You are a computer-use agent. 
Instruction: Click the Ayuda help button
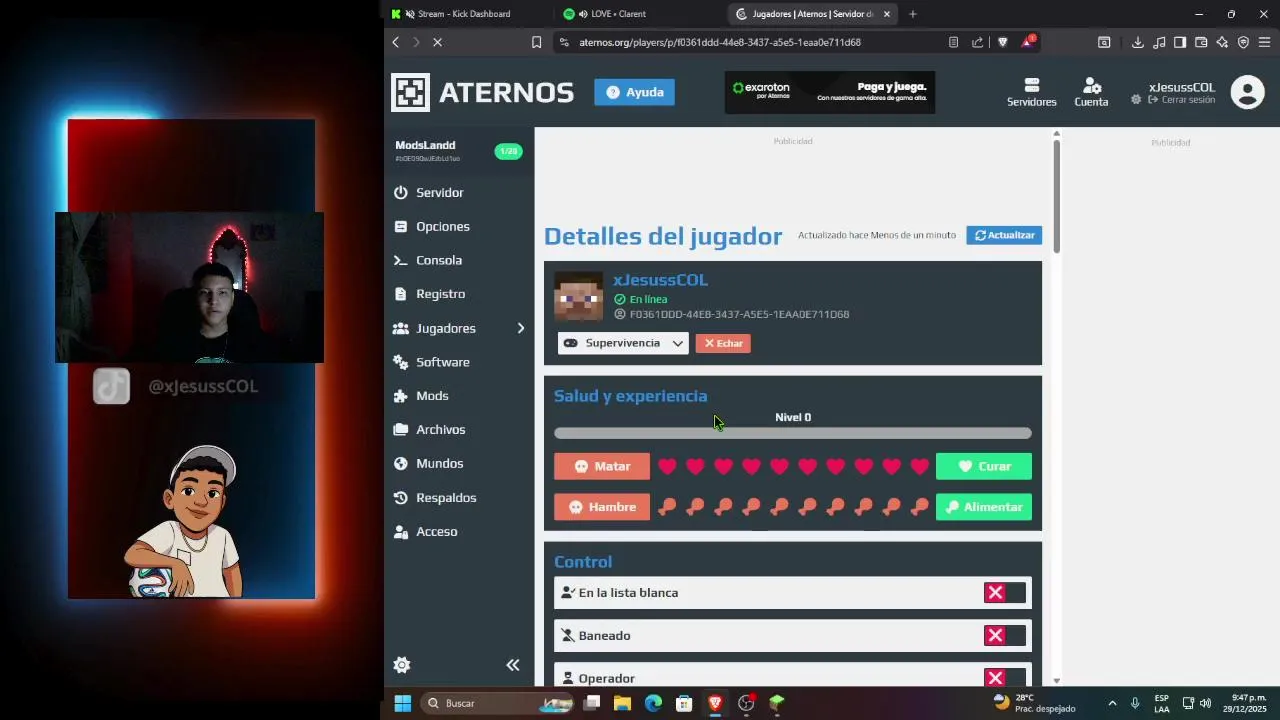[x=634, y=92]
